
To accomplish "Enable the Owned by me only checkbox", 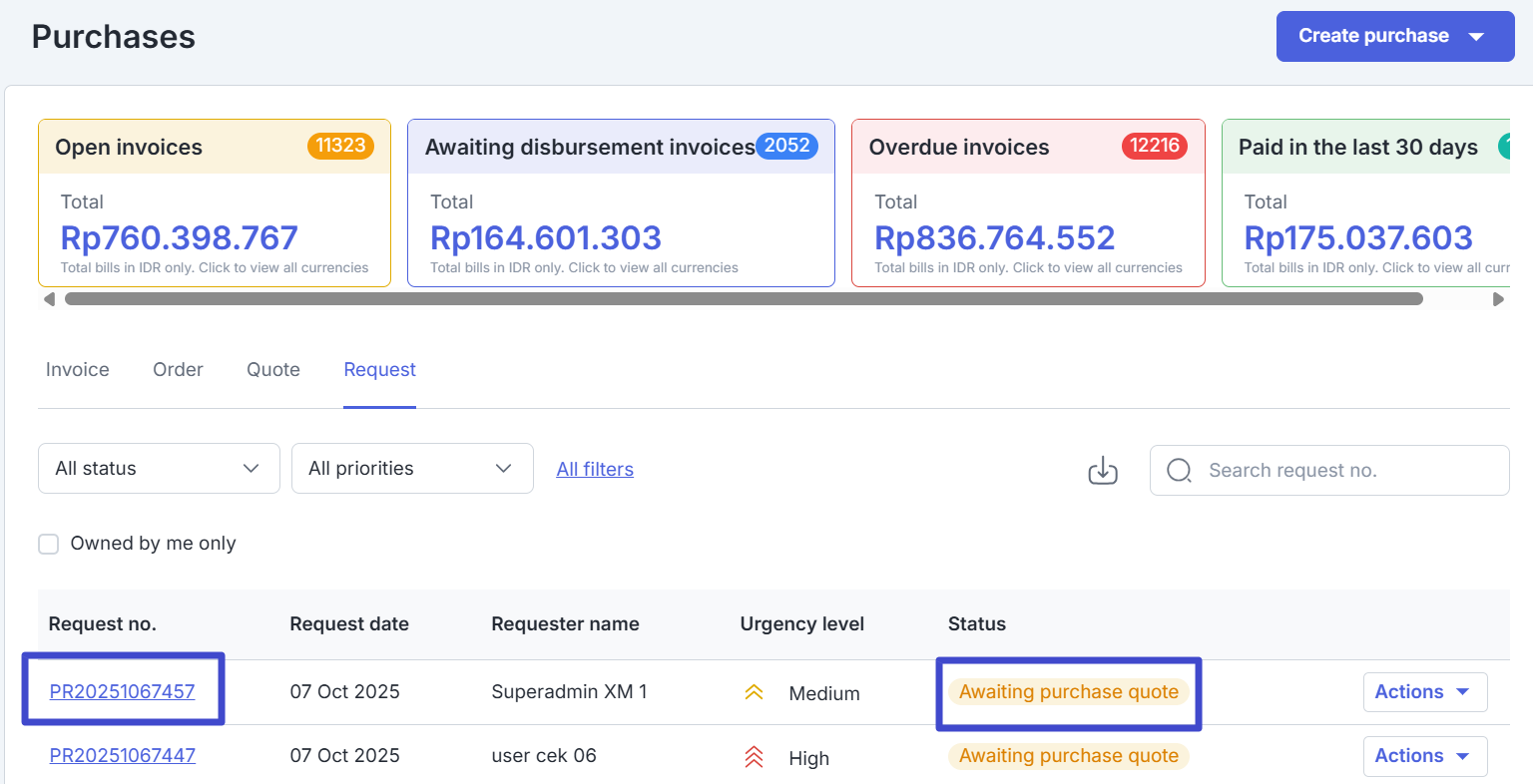I will click(49, 544).
